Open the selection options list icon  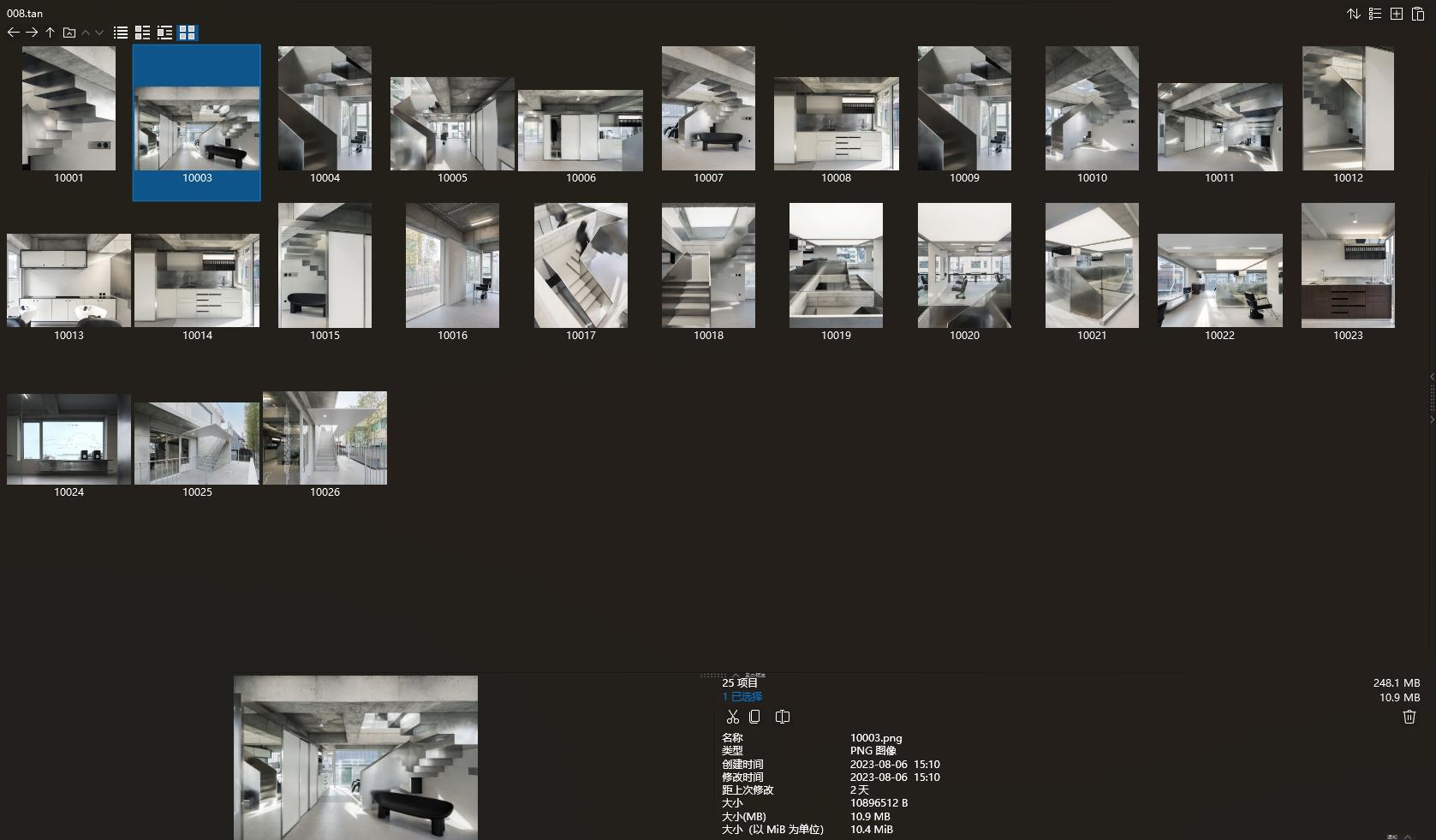1375,14
